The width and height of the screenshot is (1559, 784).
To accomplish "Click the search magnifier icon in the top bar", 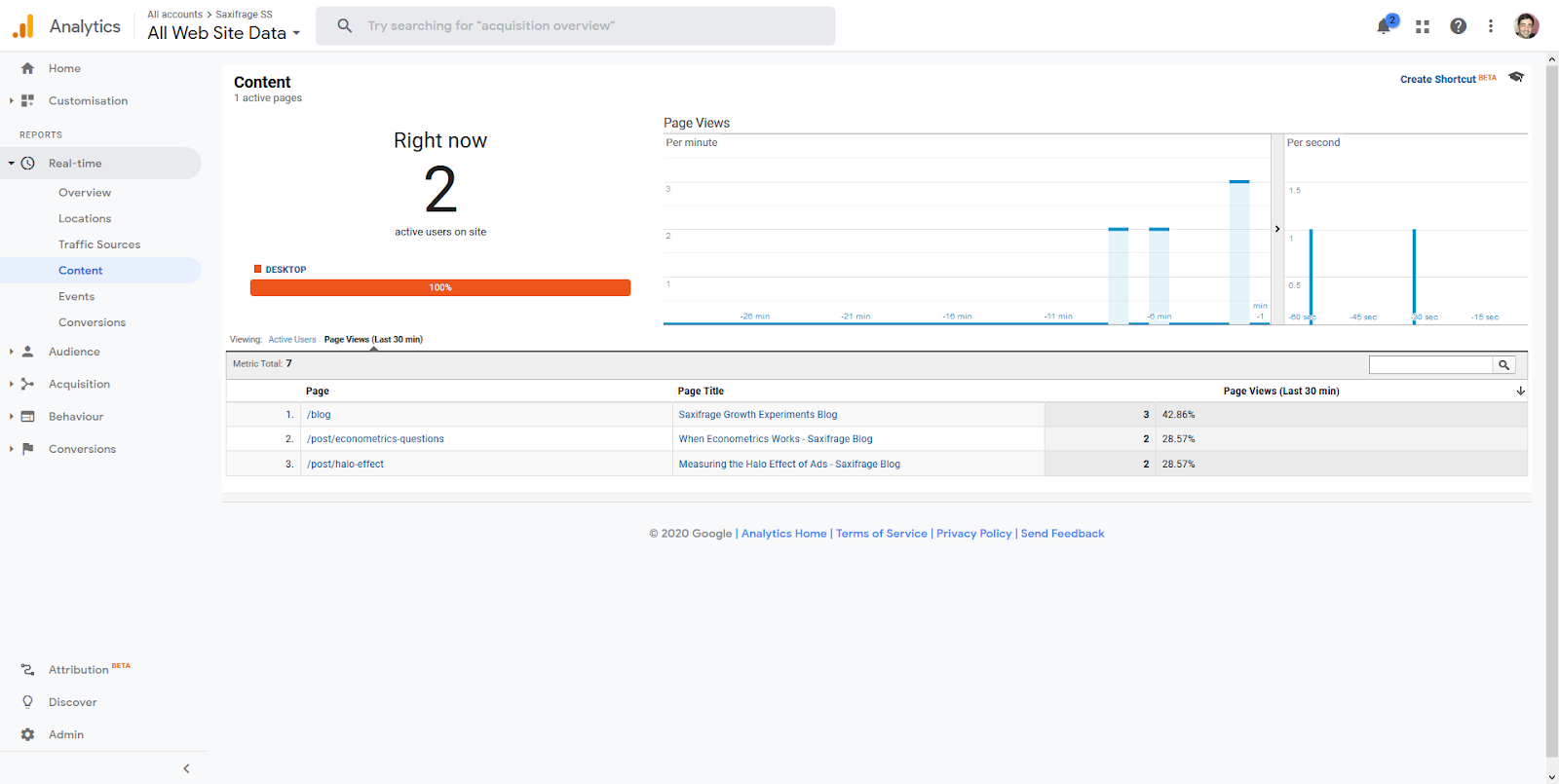I will pos(344,26).
